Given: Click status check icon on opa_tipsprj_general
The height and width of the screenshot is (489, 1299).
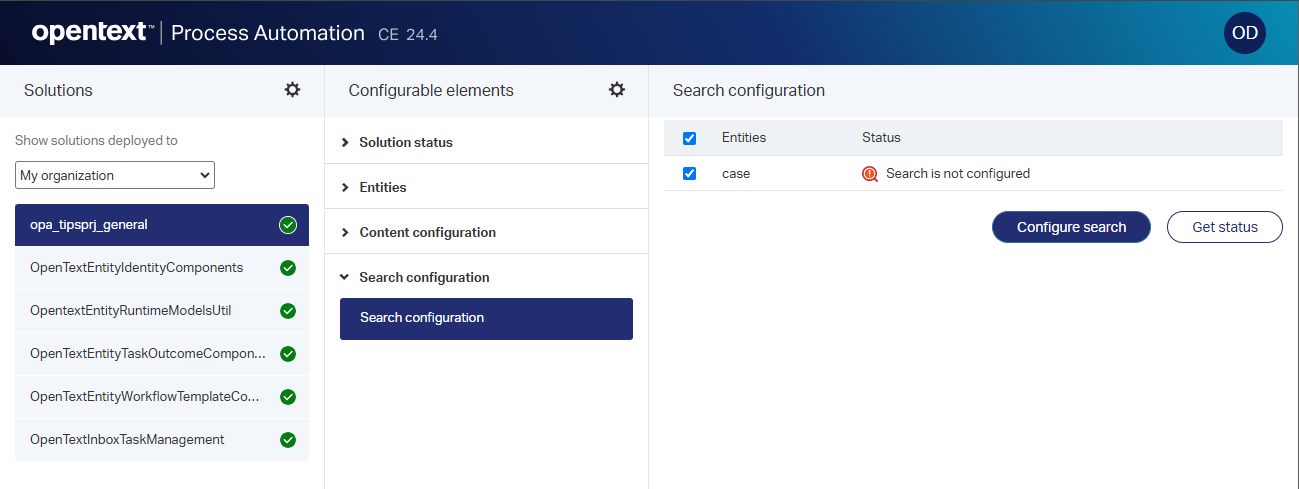Looking at the screenshot, I should click(288, 225).
